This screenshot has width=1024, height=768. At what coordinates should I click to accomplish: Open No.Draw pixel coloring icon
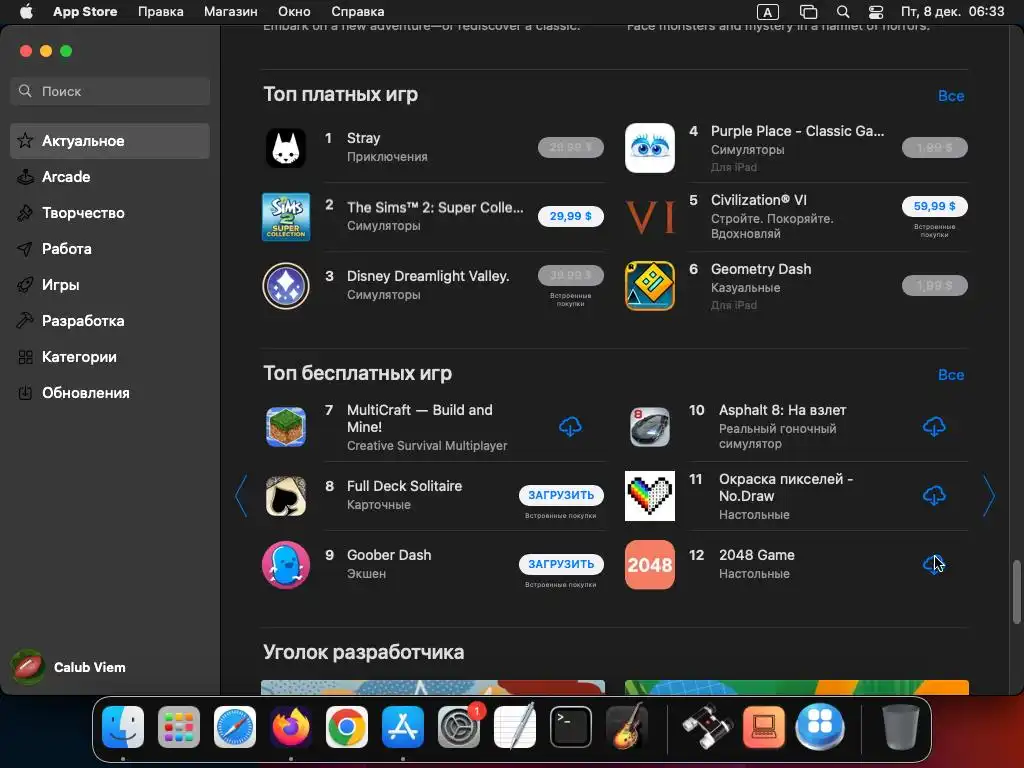pos(649,496)
